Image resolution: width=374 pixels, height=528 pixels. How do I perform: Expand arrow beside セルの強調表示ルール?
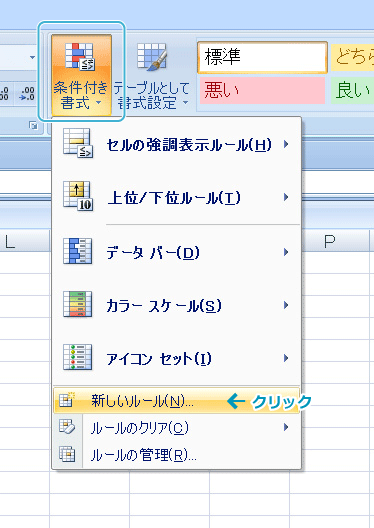pyautogui.click(x=286, y=144)
